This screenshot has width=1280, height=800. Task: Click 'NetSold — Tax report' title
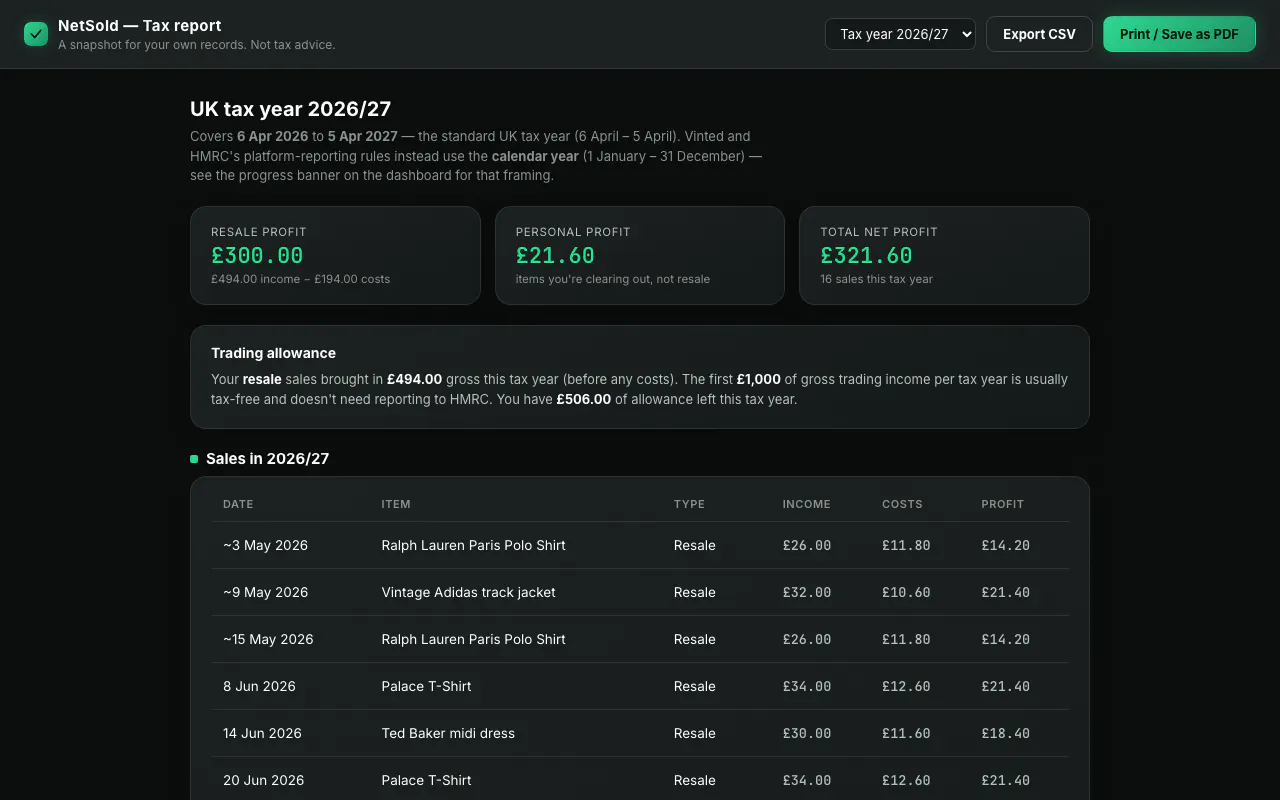[x=140, y=26]
